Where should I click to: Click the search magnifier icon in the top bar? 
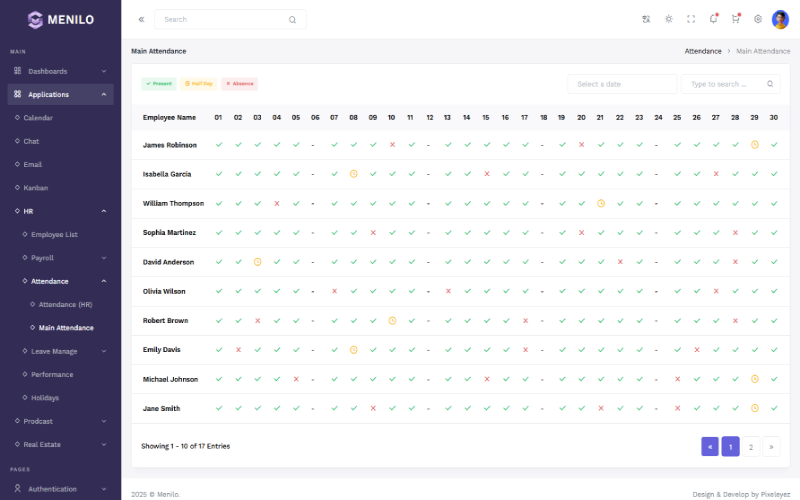pos(292,20)
